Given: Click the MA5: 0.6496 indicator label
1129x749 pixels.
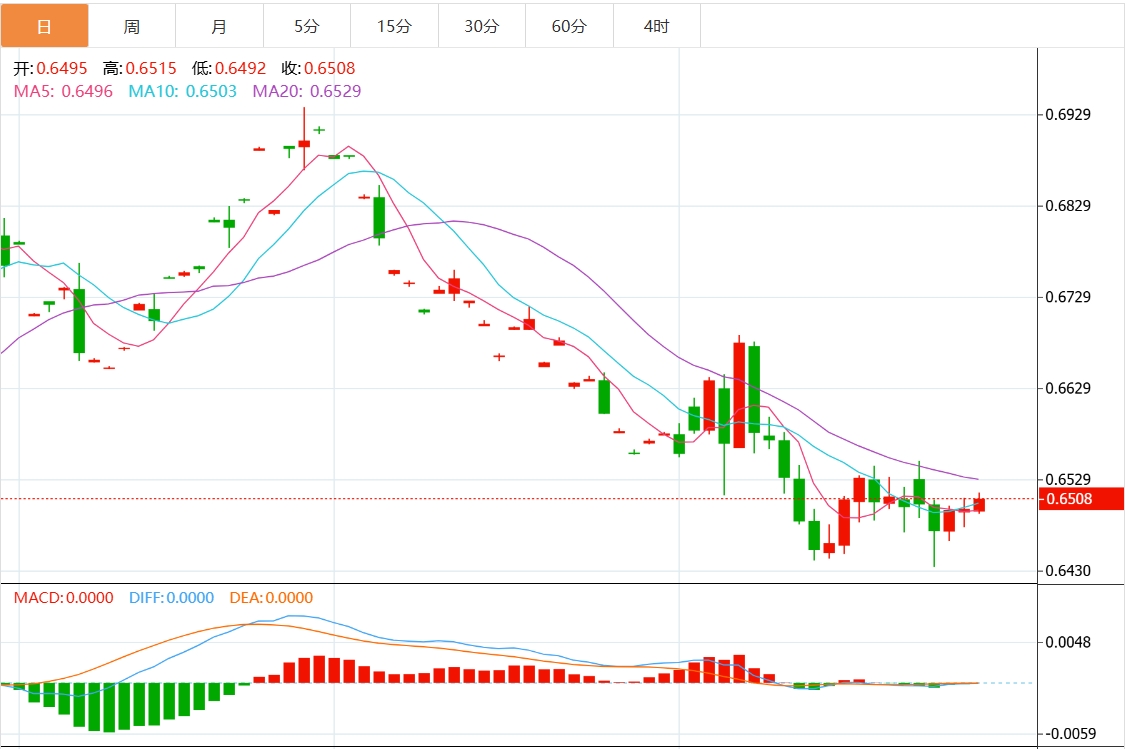Looking at the screenshot, I should point(63,91).
